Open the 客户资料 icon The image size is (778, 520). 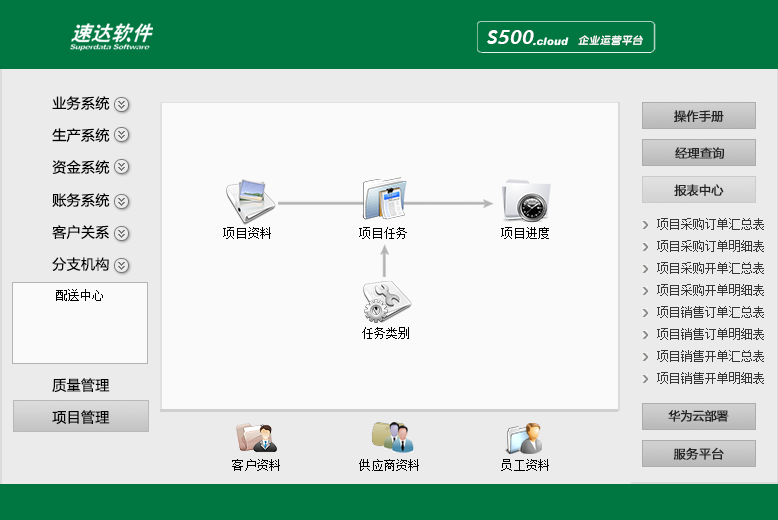pos(257,437)
